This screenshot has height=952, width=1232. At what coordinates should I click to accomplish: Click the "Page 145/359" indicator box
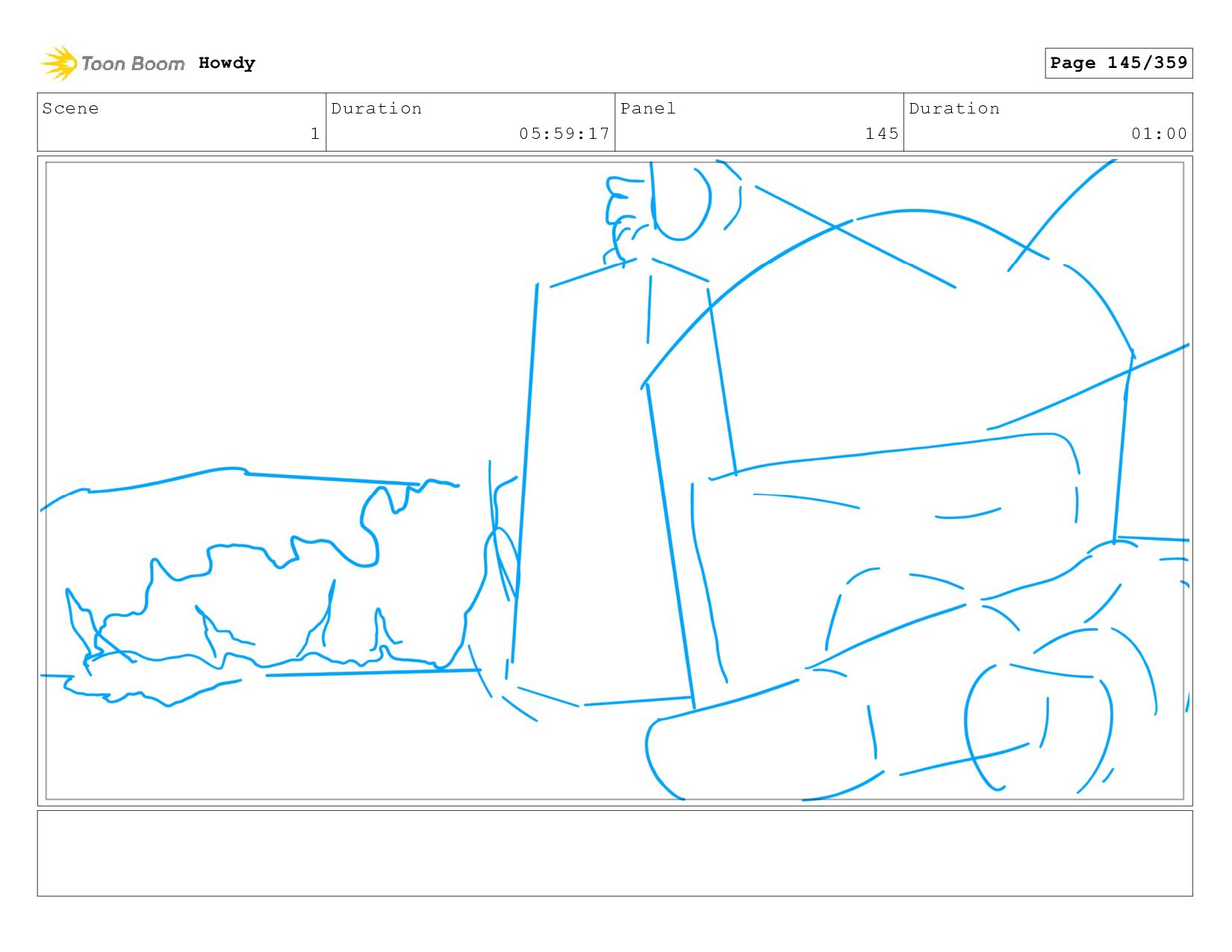tap(1119, 63)
